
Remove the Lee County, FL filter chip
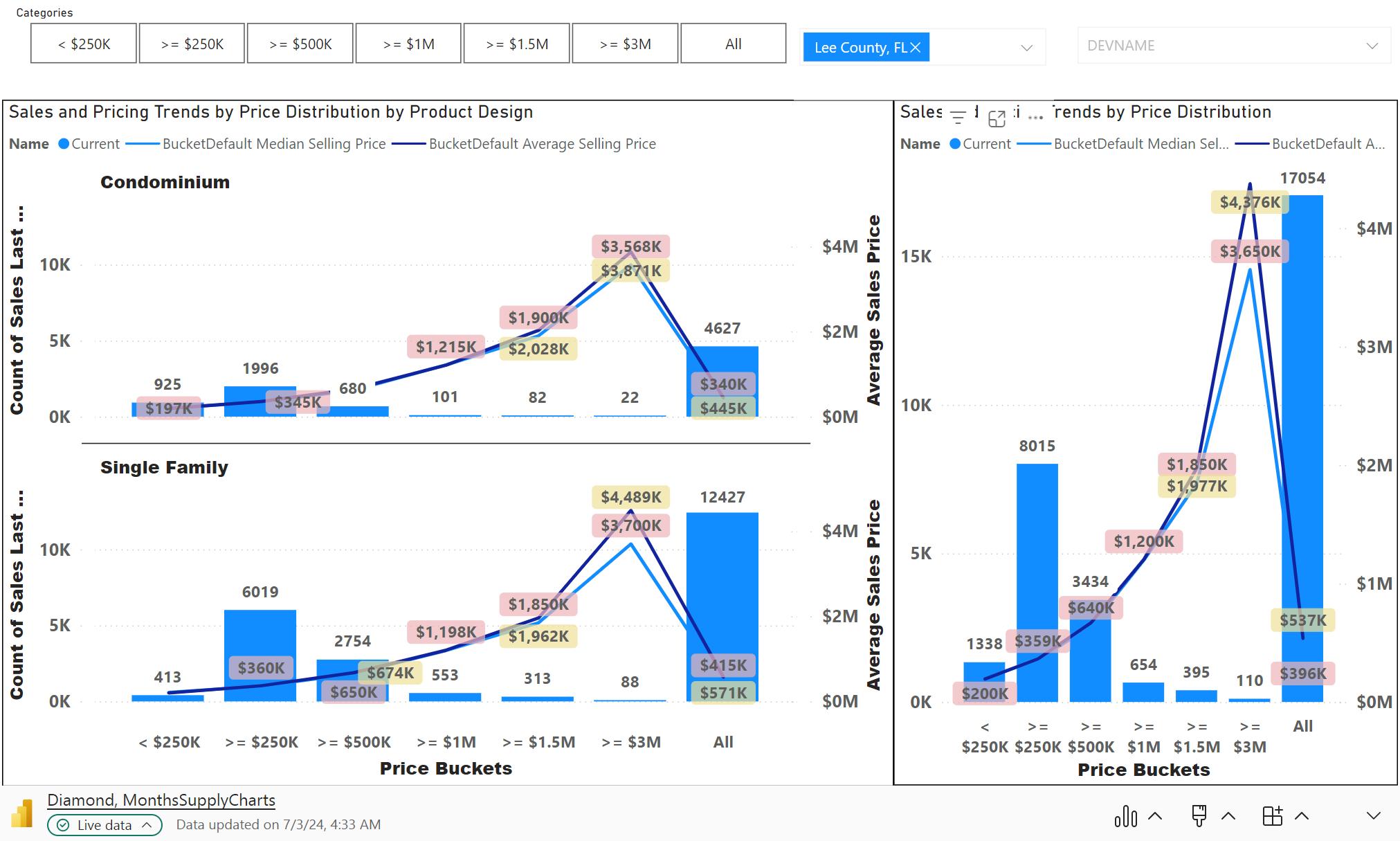pyautogui.click(x=916, y=47)
